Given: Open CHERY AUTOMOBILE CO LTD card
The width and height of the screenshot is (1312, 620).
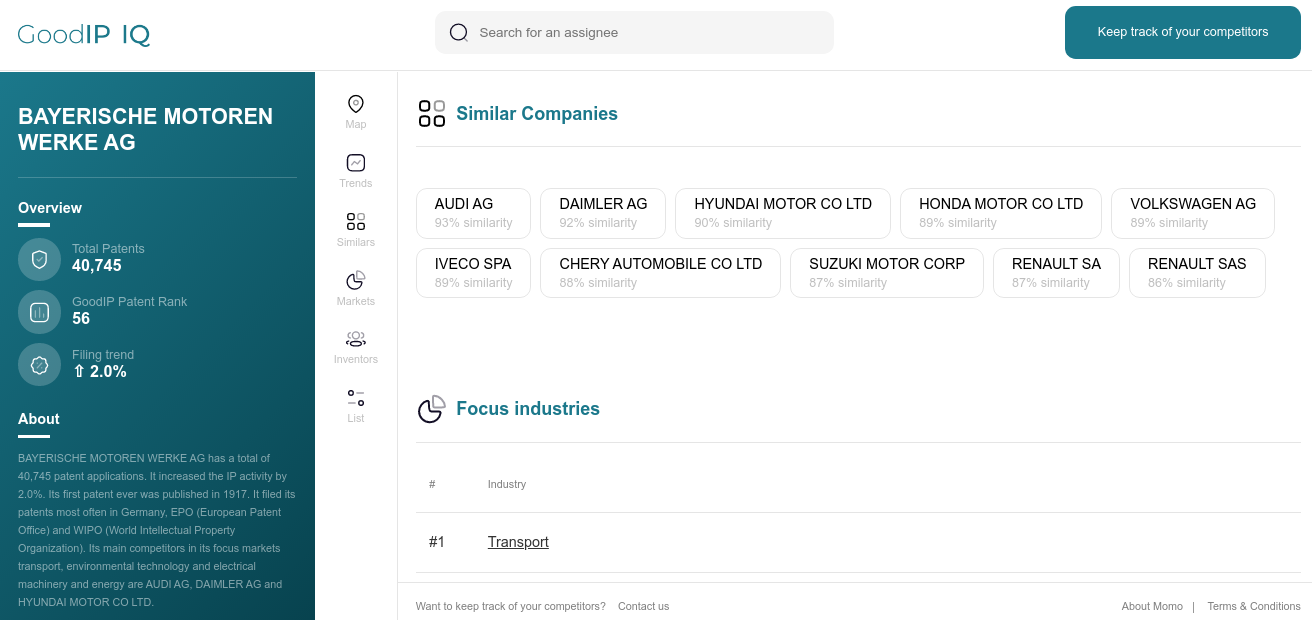Looking at the screenshot, I should [660, 273].
